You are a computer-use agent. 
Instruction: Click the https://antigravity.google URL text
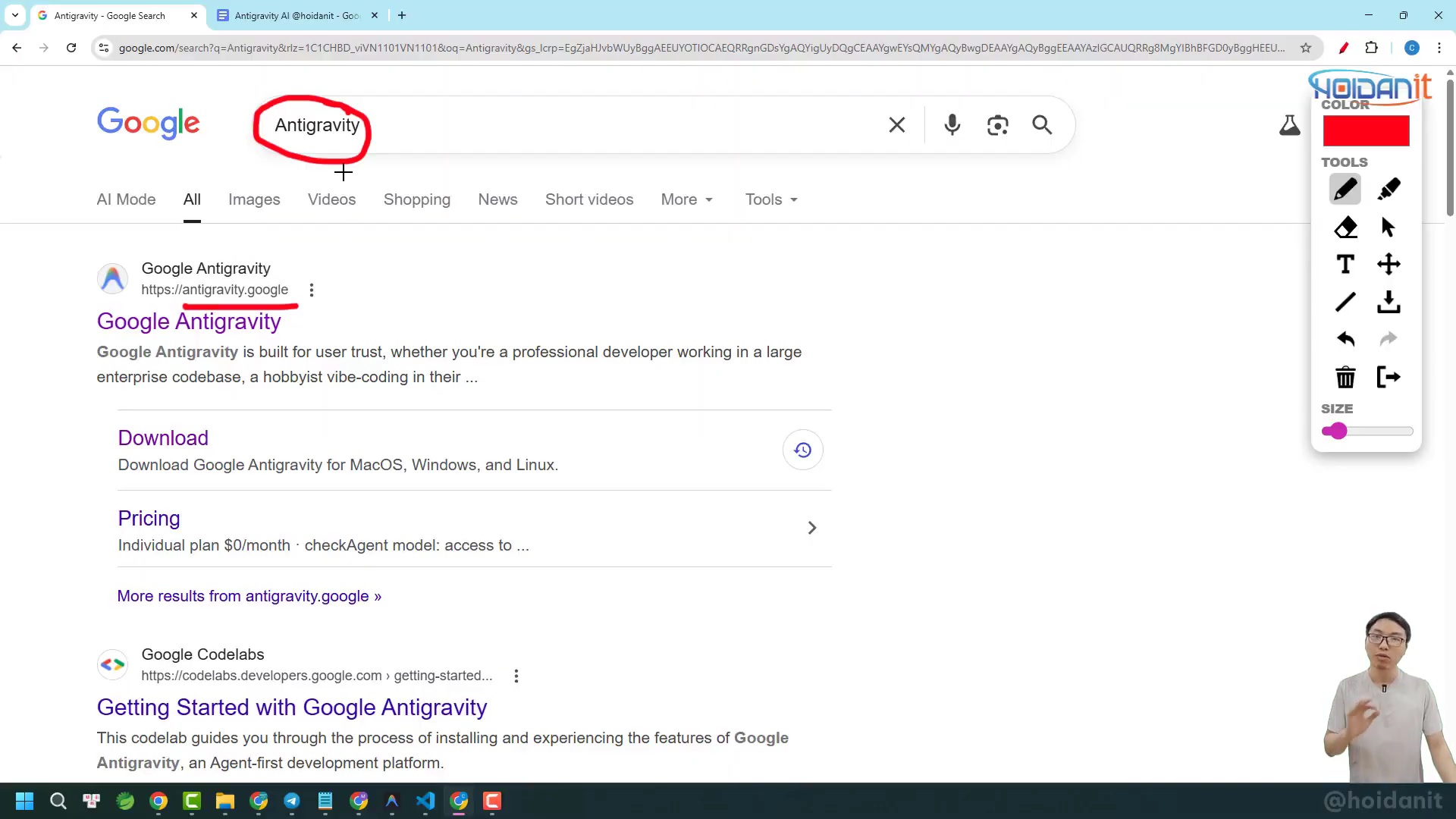[x=215, y=290]
